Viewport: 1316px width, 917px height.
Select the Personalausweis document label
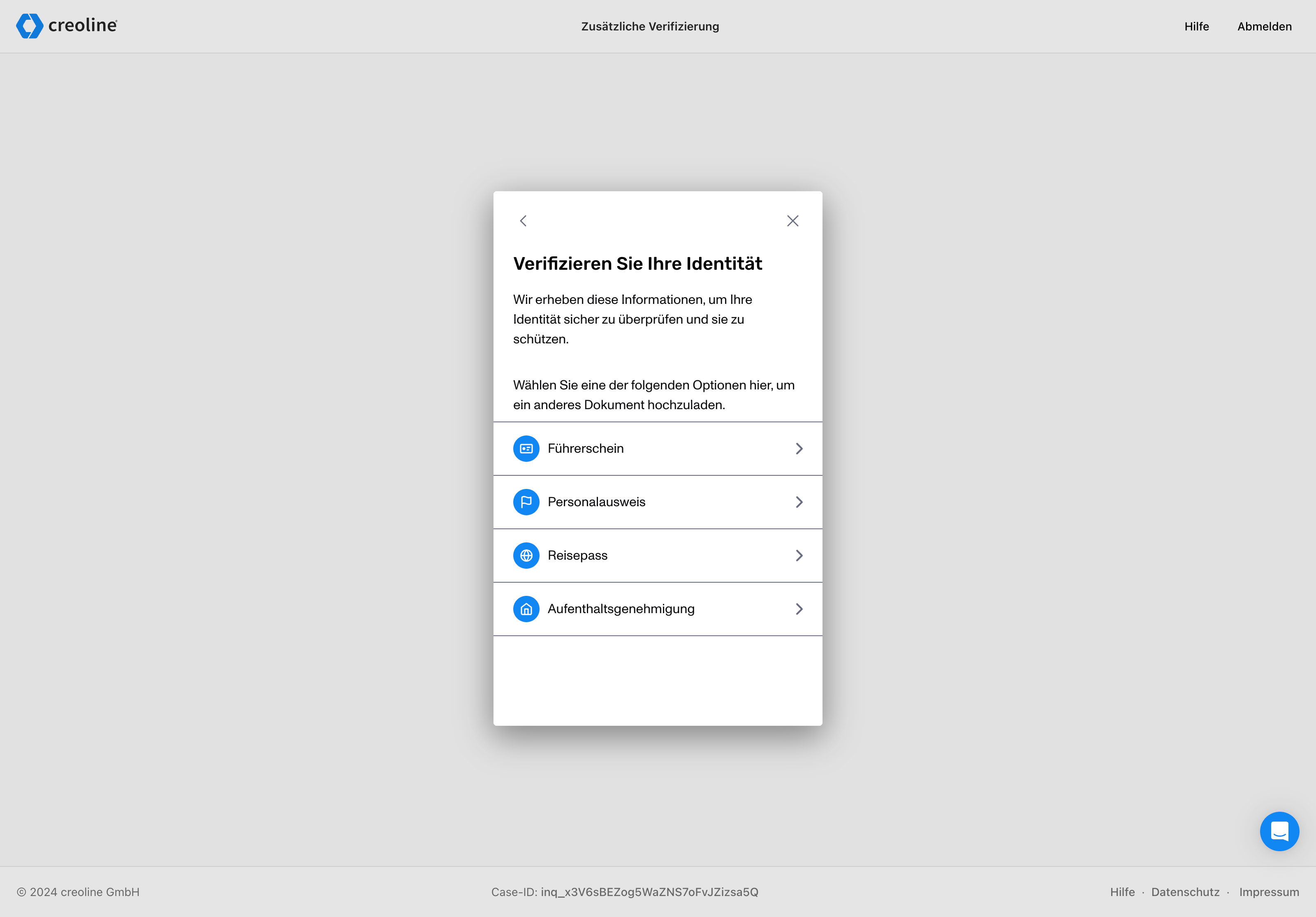(597, 502)
